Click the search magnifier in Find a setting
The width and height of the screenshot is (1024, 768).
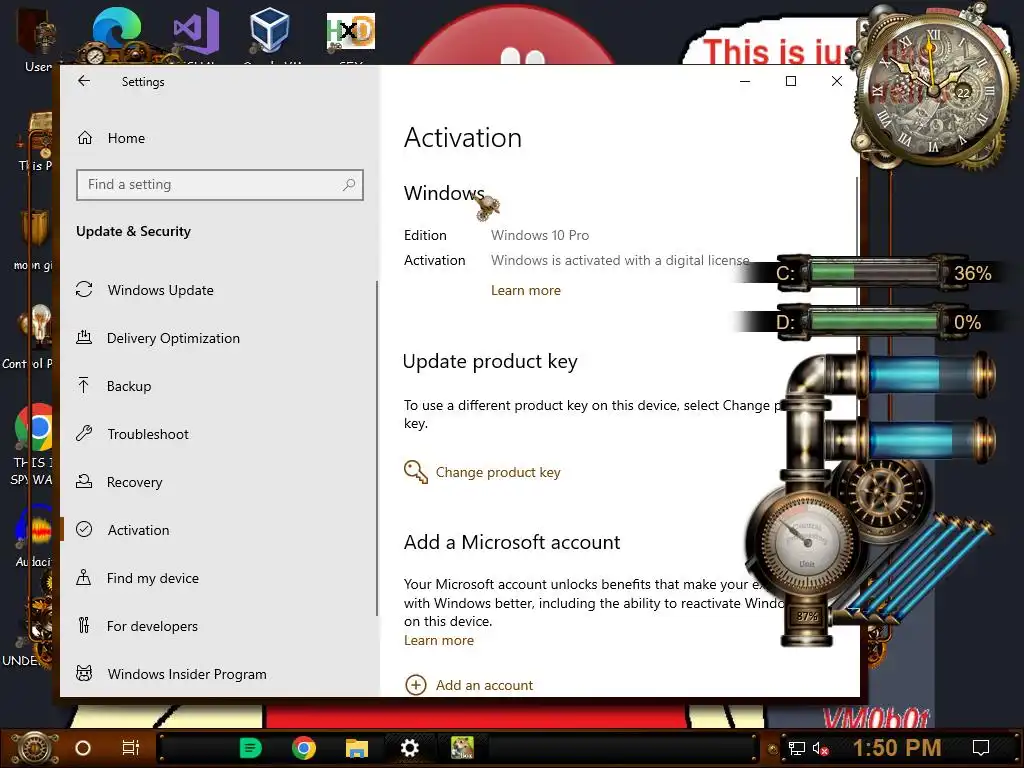[x=349, y=185]
